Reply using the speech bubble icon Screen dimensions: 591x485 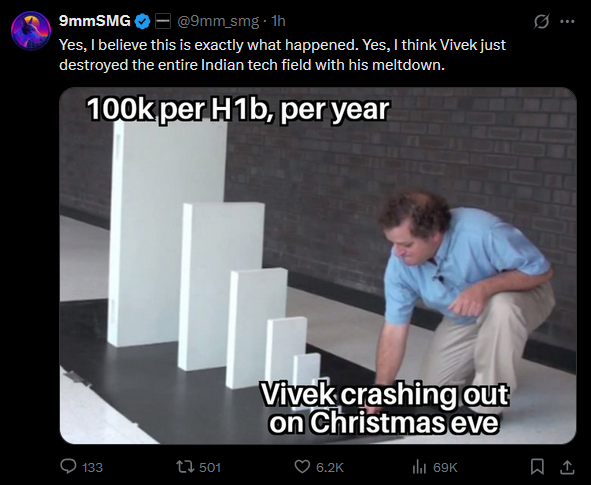point(68,467)
